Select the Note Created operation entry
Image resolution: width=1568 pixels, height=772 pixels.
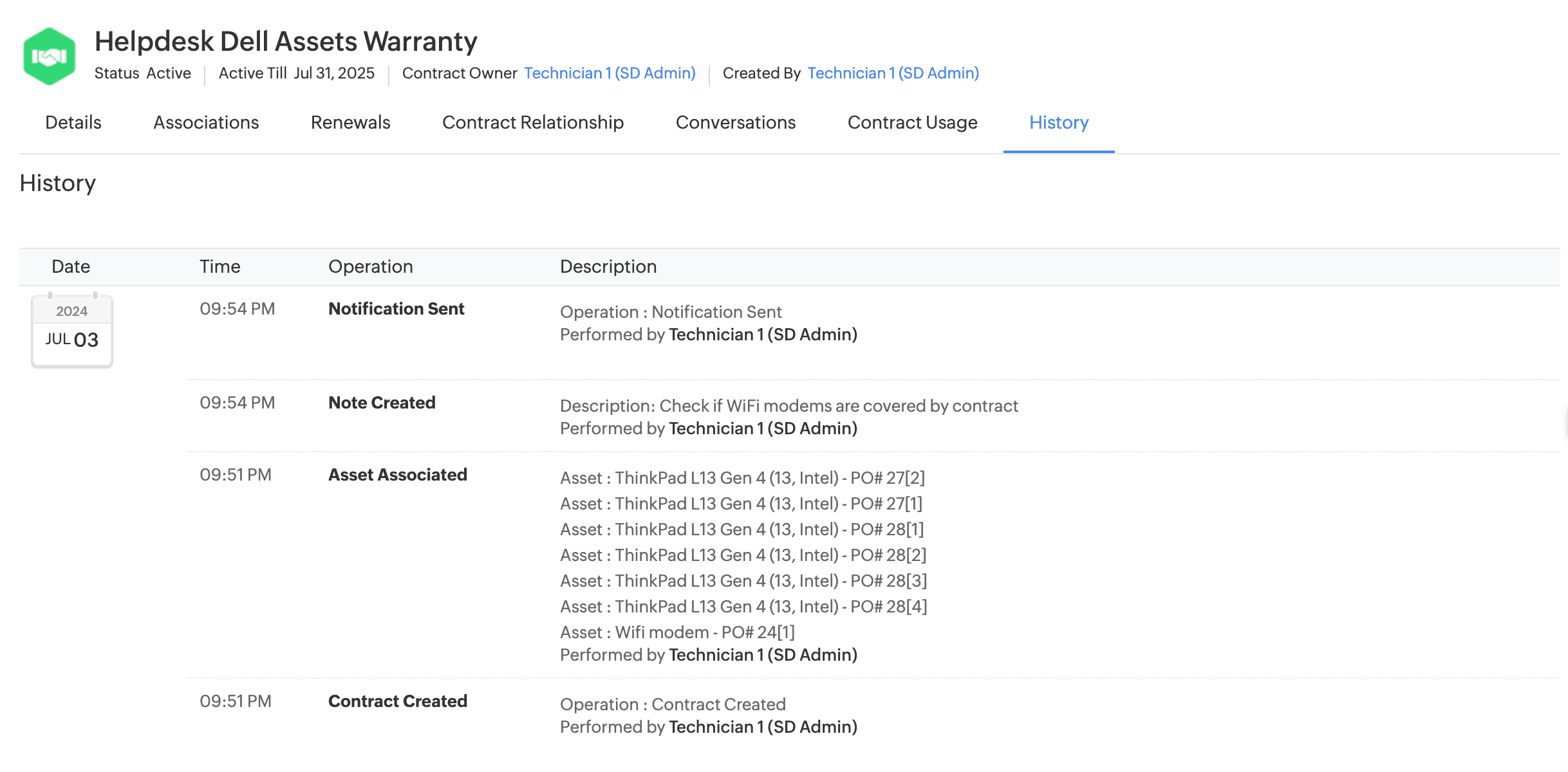382,403
